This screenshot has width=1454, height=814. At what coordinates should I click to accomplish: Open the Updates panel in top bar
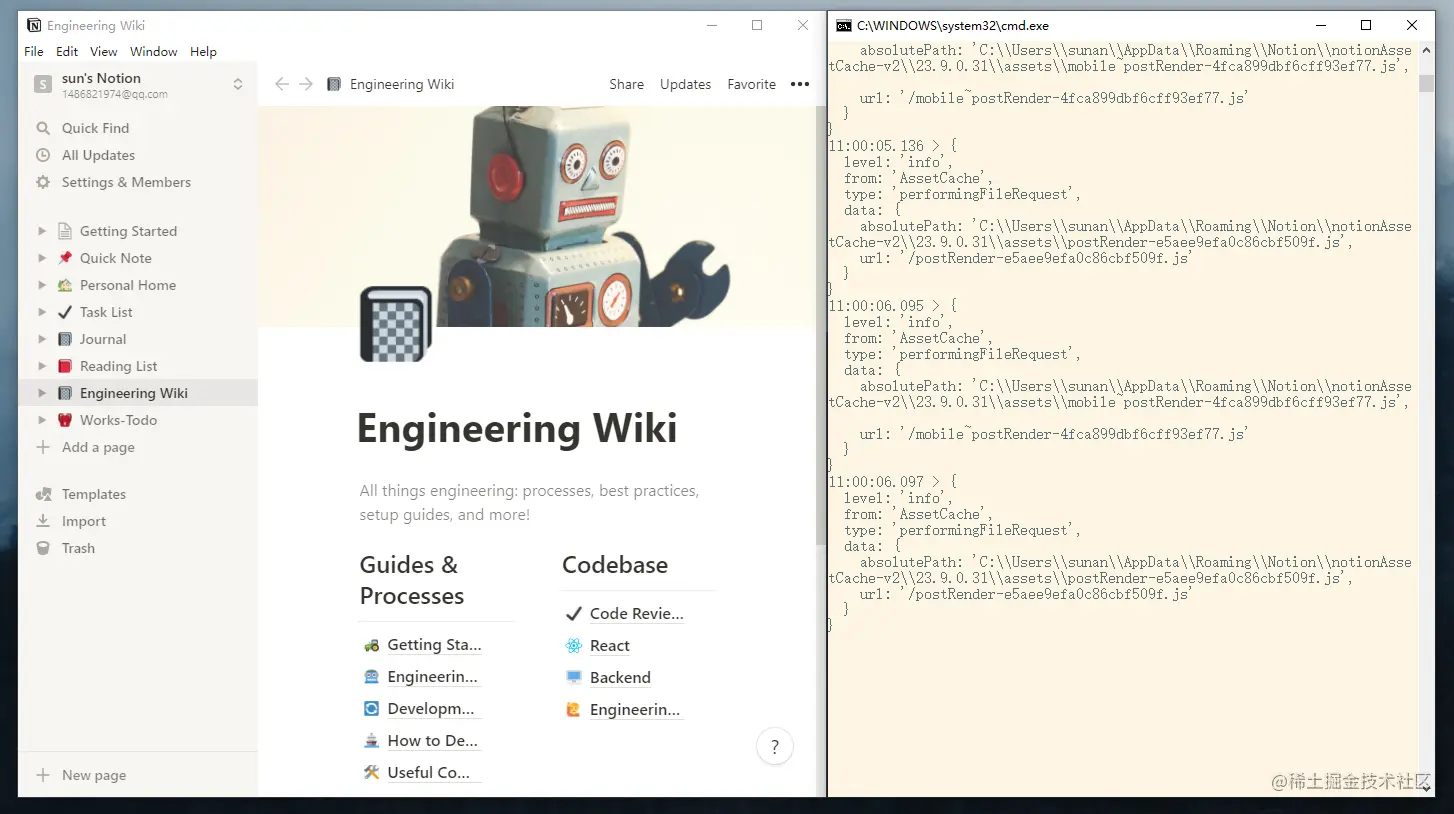click(x=686, y=84)
